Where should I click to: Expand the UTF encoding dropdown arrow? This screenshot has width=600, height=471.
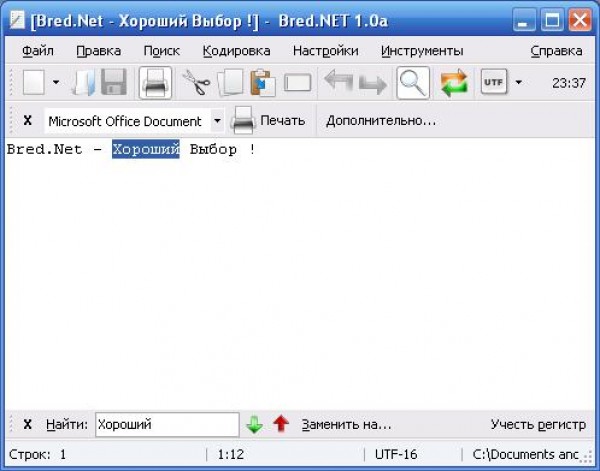518,82
